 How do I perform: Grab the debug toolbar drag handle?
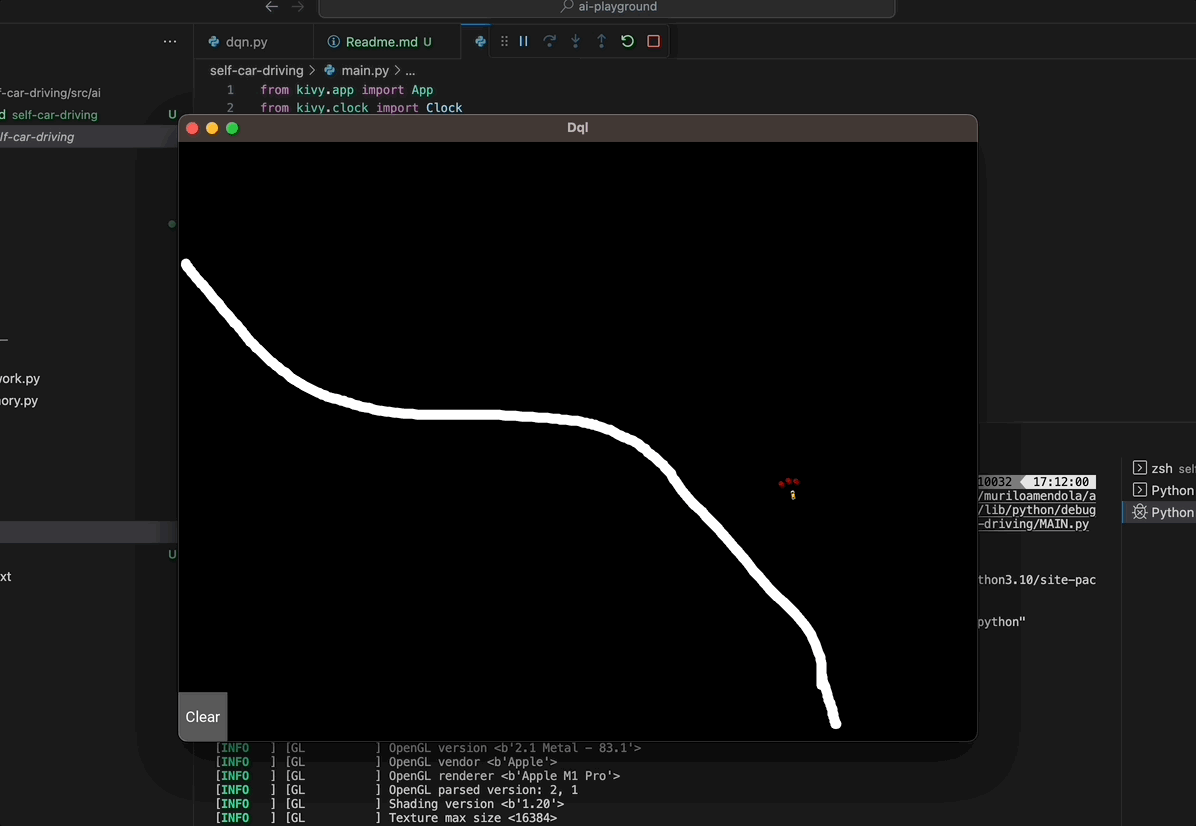tap(504, 41)
